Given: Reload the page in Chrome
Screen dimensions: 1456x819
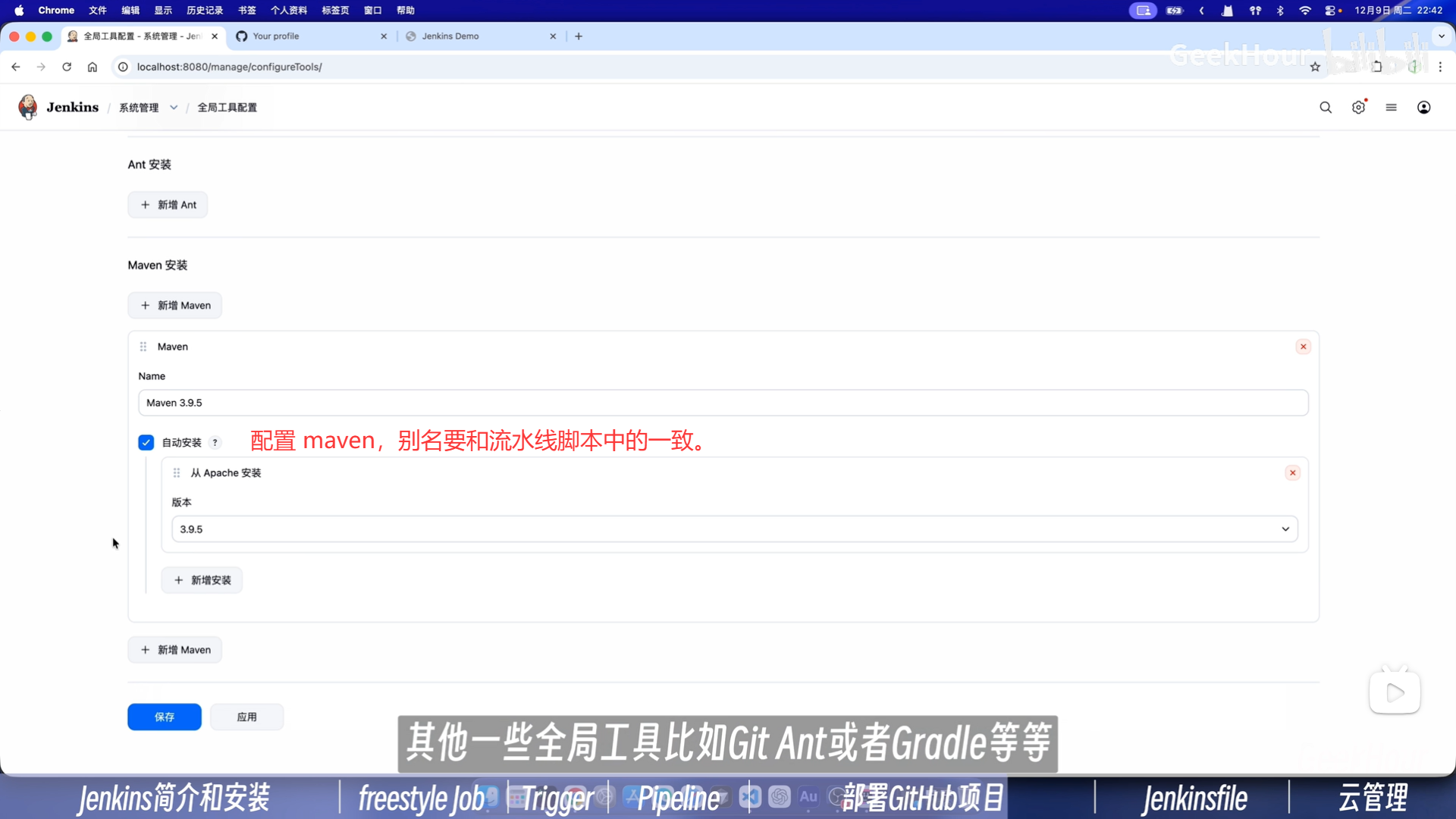Looking at the screenshot, I should click(x=67, y=67).
